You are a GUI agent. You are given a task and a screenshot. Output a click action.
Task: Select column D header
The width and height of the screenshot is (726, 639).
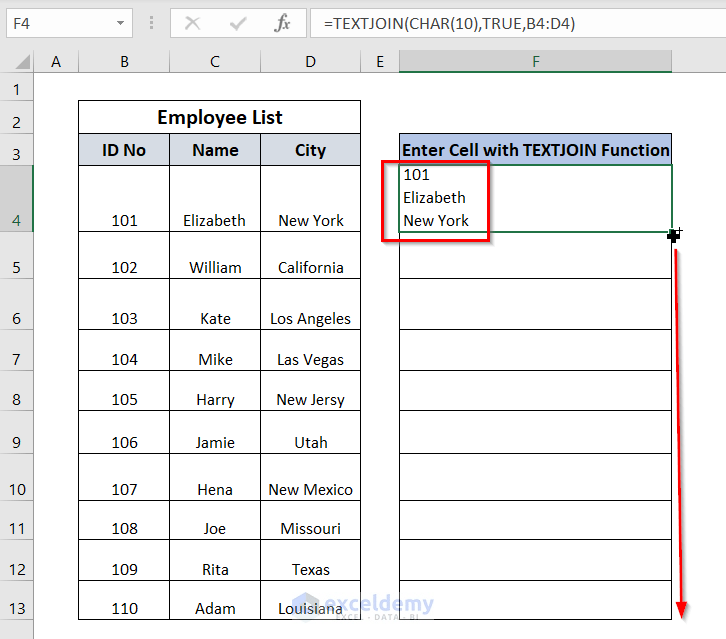(310, 62)
